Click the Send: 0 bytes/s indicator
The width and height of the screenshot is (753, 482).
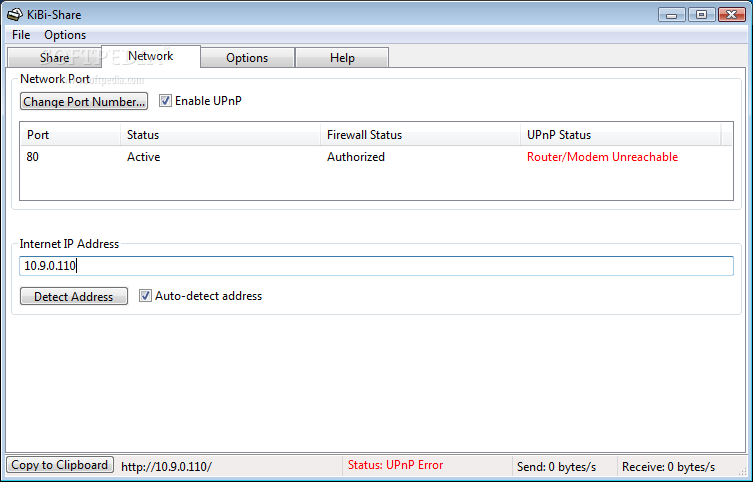coord(556,467)
